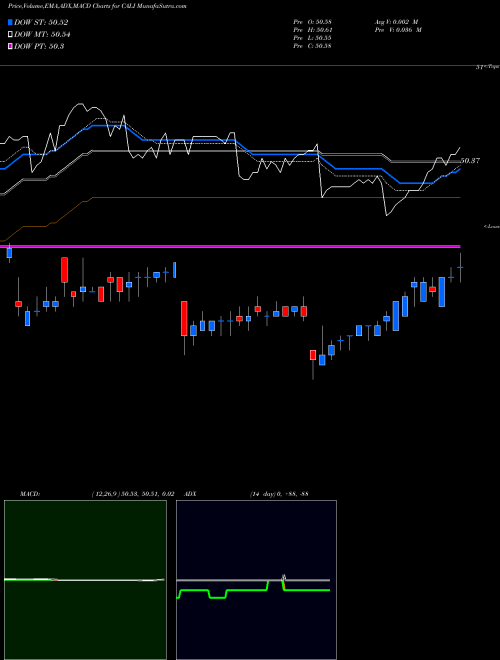This screenshot has width=500, height=660.
Task: Click the MACD: panel heading
Action: 30,494
